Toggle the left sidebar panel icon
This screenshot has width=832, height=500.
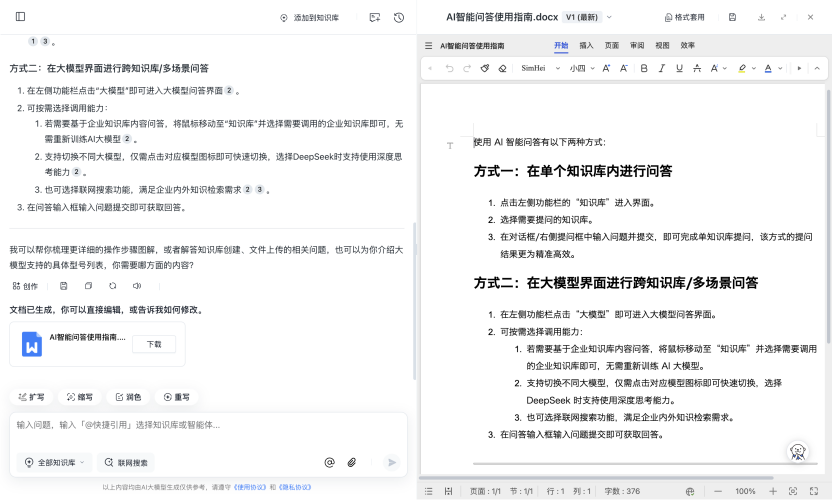(20, 16)
